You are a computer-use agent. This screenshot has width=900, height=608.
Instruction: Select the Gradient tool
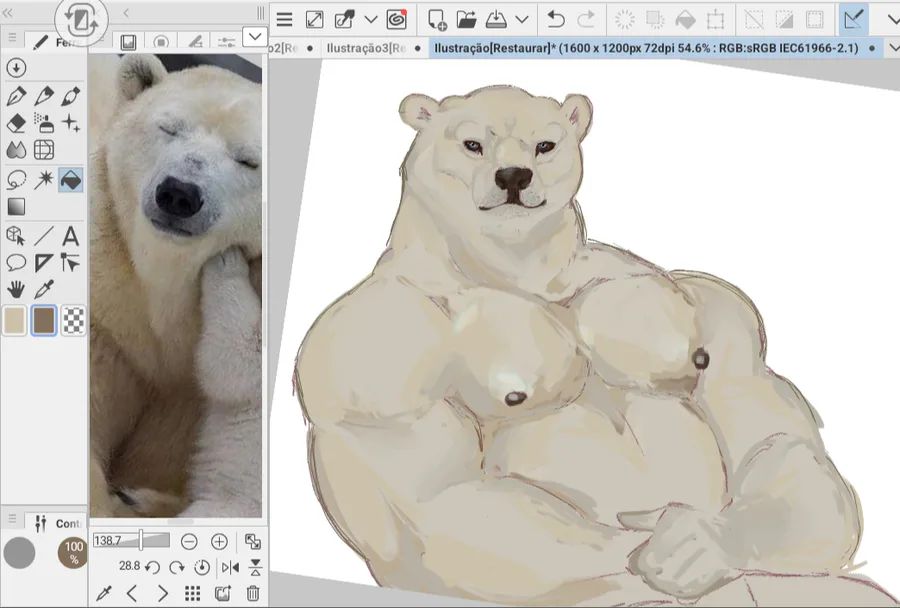pyautogui.click(x=16, y=207)
